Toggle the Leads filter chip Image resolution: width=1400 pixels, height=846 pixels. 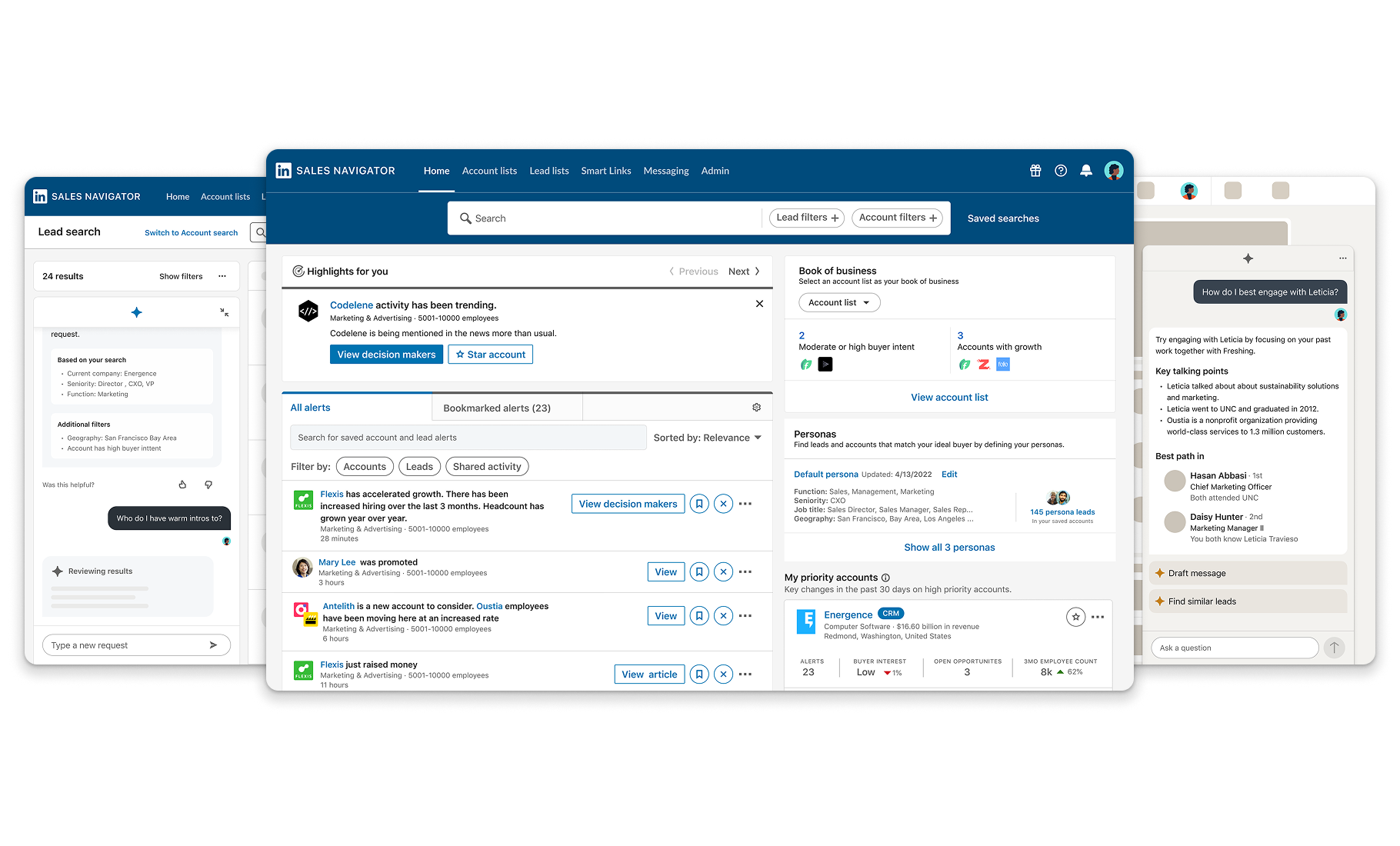[x=419, y=467]
